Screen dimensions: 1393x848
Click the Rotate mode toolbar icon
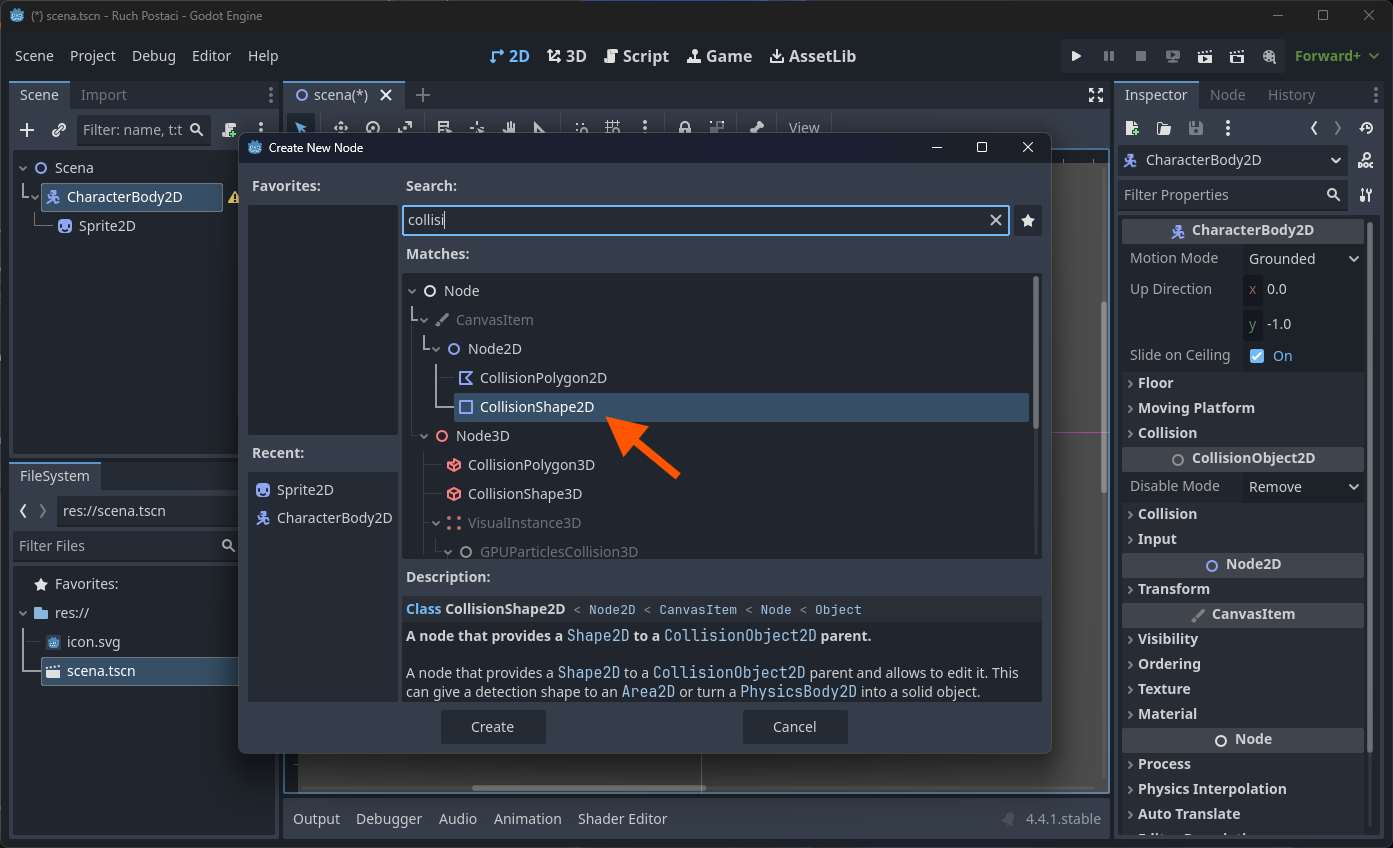(373, 128)
